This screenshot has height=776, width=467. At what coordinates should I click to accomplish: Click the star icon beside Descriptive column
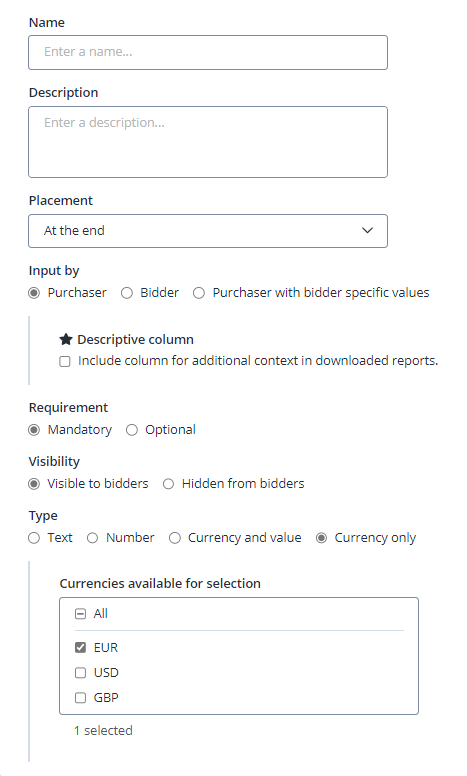pos(66,340)
